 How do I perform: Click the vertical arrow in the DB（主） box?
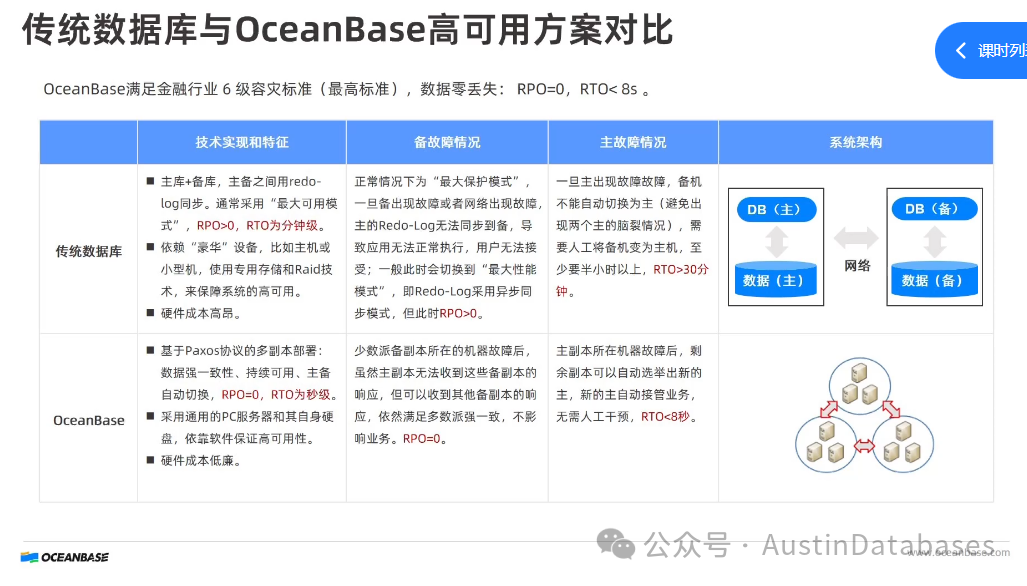[x=776, y=242]
